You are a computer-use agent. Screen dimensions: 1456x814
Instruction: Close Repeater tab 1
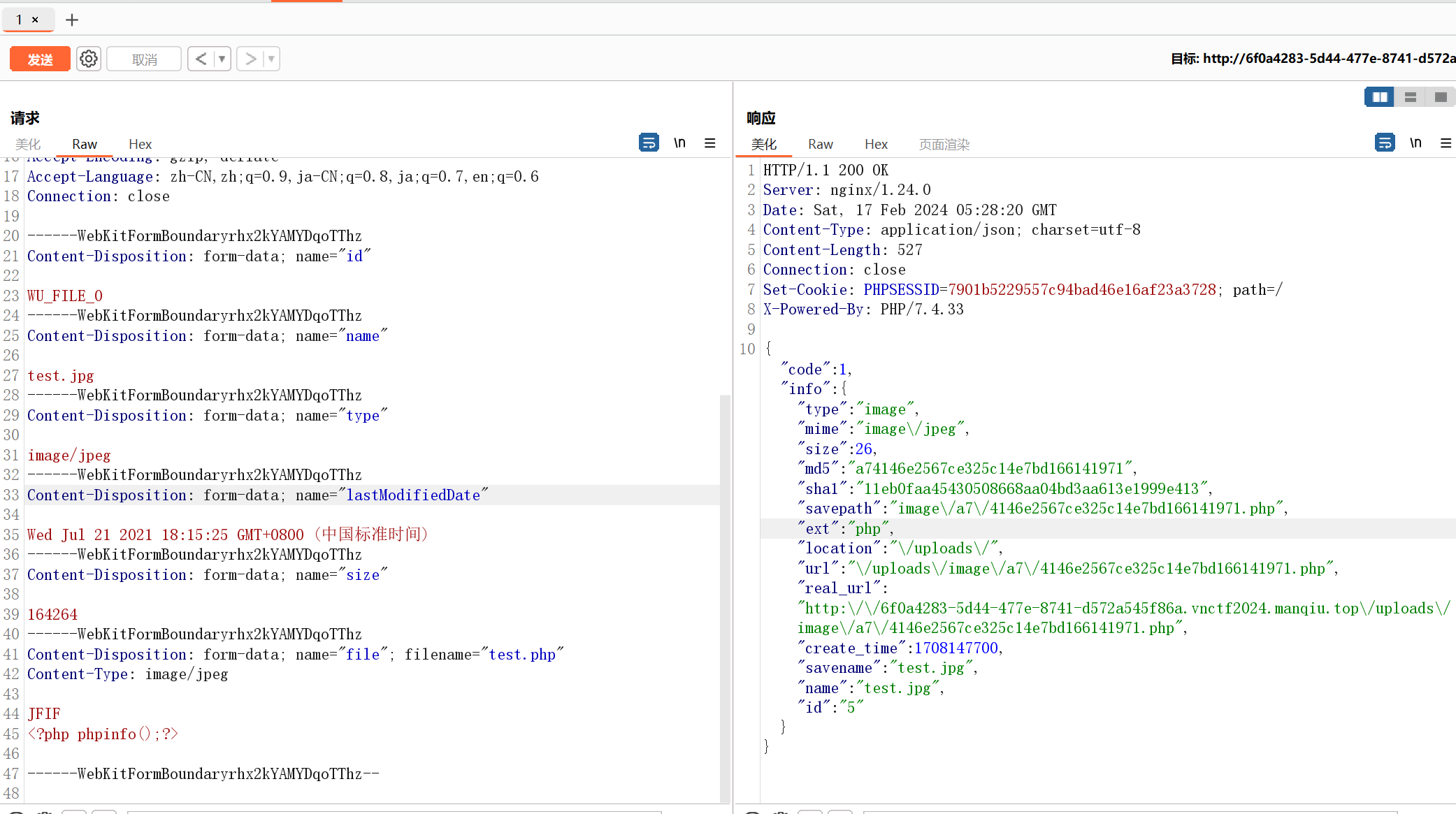click(x=35, y=20)
